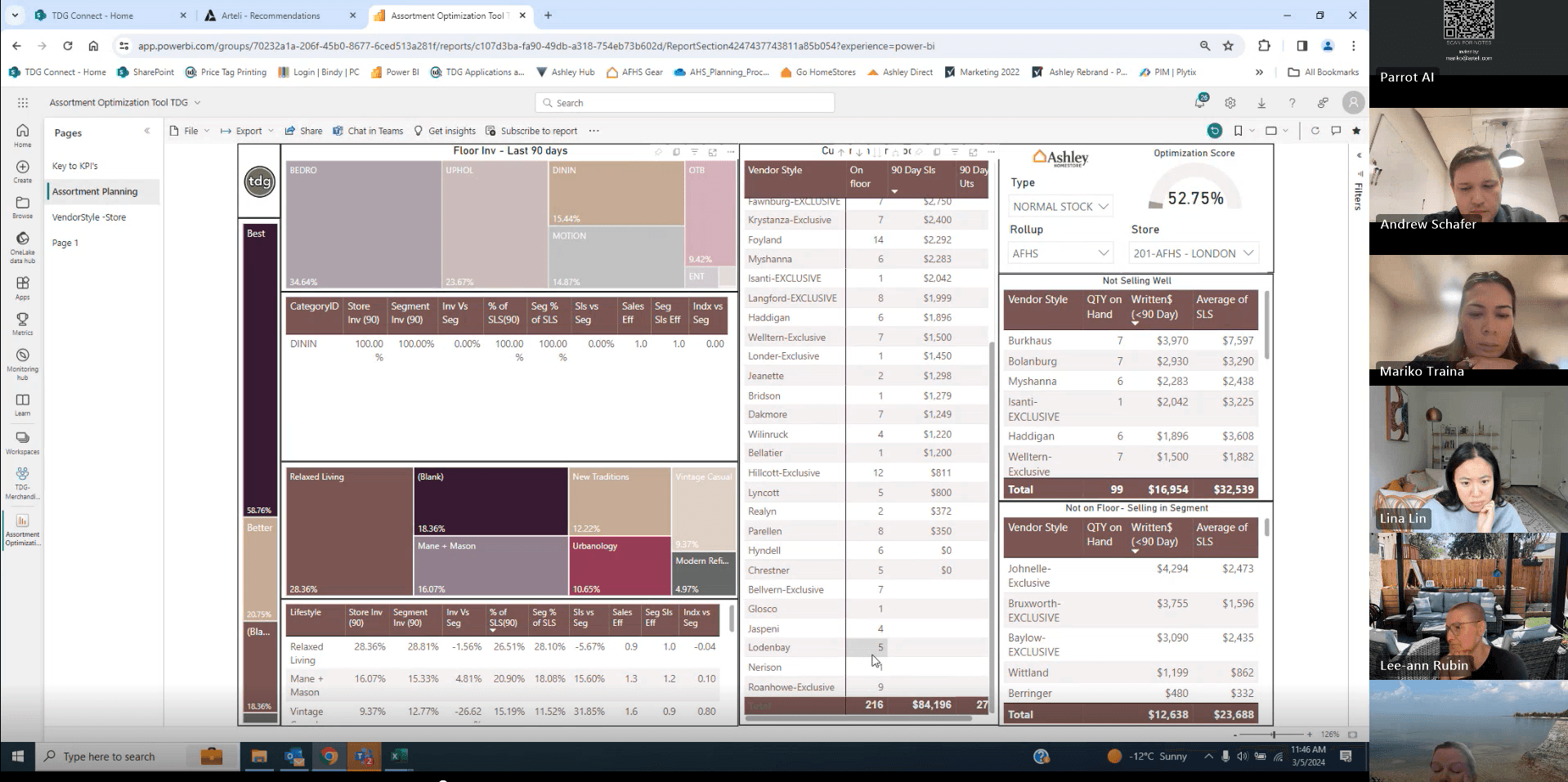Click Get insights button
Viewport: 1568px width, 782px height.
[x=445, y=131]
